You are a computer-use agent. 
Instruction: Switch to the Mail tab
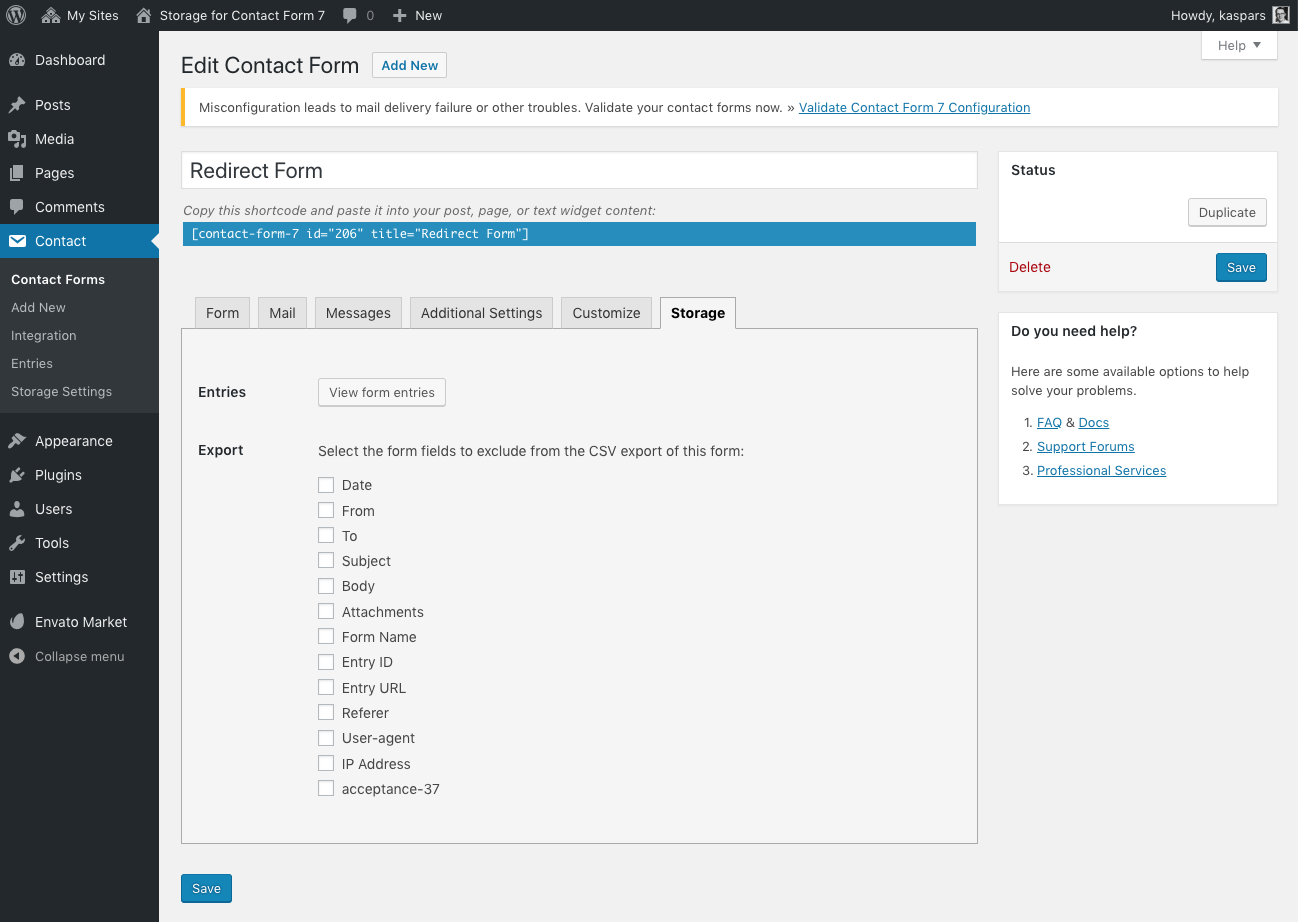(x=281, y=312)
